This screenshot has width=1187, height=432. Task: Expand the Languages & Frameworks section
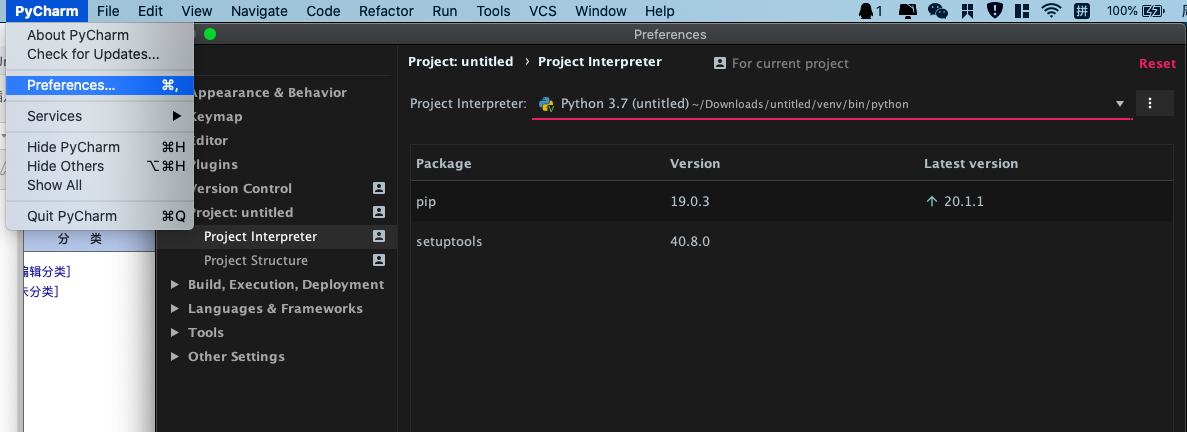(175, 309)
